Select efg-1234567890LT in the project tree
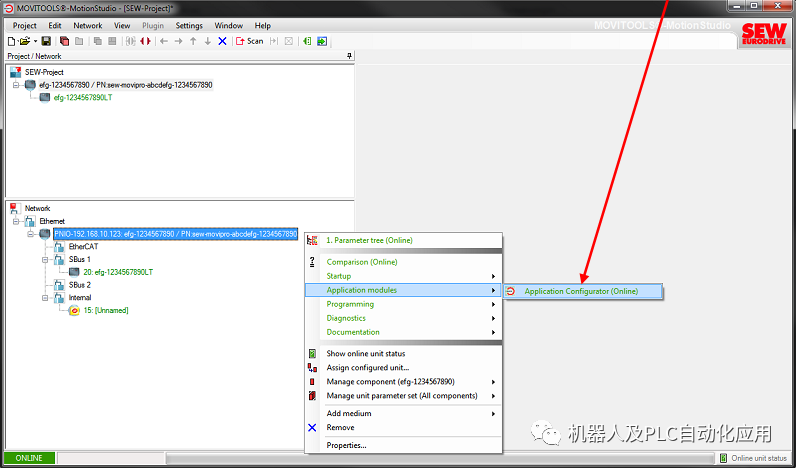 [83, 98]
